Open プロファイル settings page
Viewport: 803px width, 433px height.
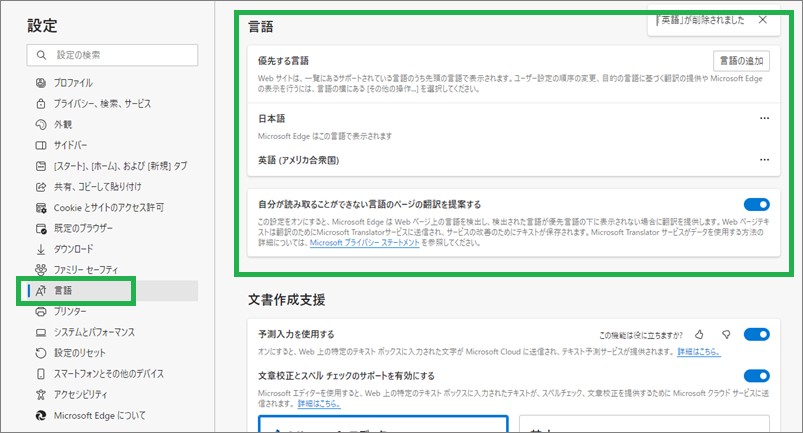pyautogui.click(x=73, y=82)
